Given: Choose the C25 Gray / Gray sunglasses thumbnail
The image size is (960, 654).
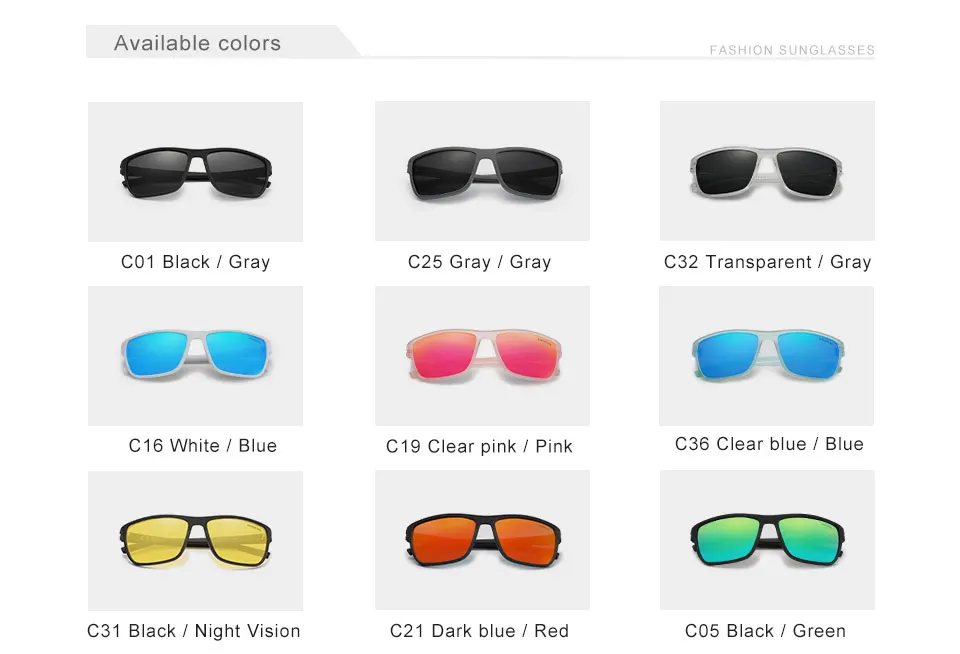Looking at the screenshot, I should point(482,171).
